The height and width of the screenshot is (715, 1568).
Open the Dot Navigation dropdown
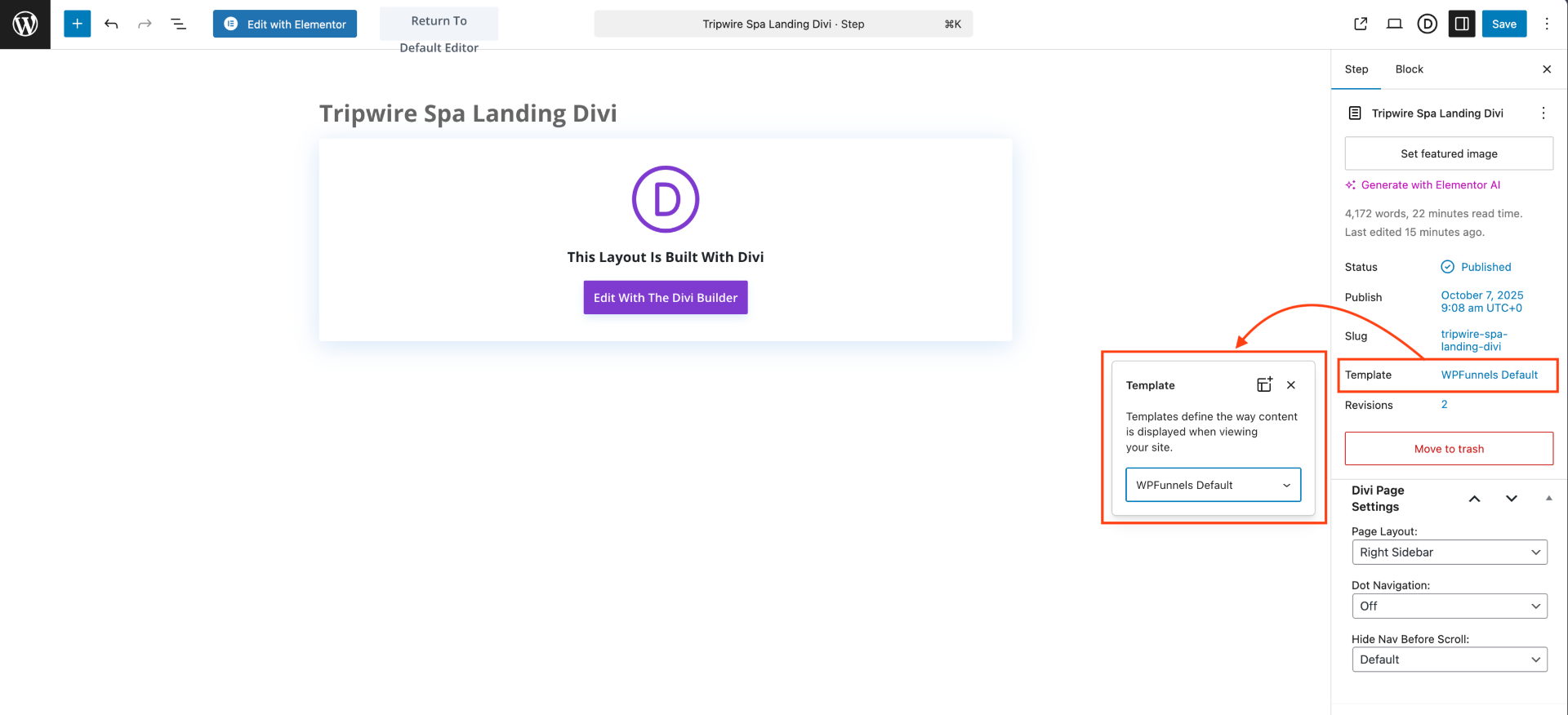click(1449, 606)
